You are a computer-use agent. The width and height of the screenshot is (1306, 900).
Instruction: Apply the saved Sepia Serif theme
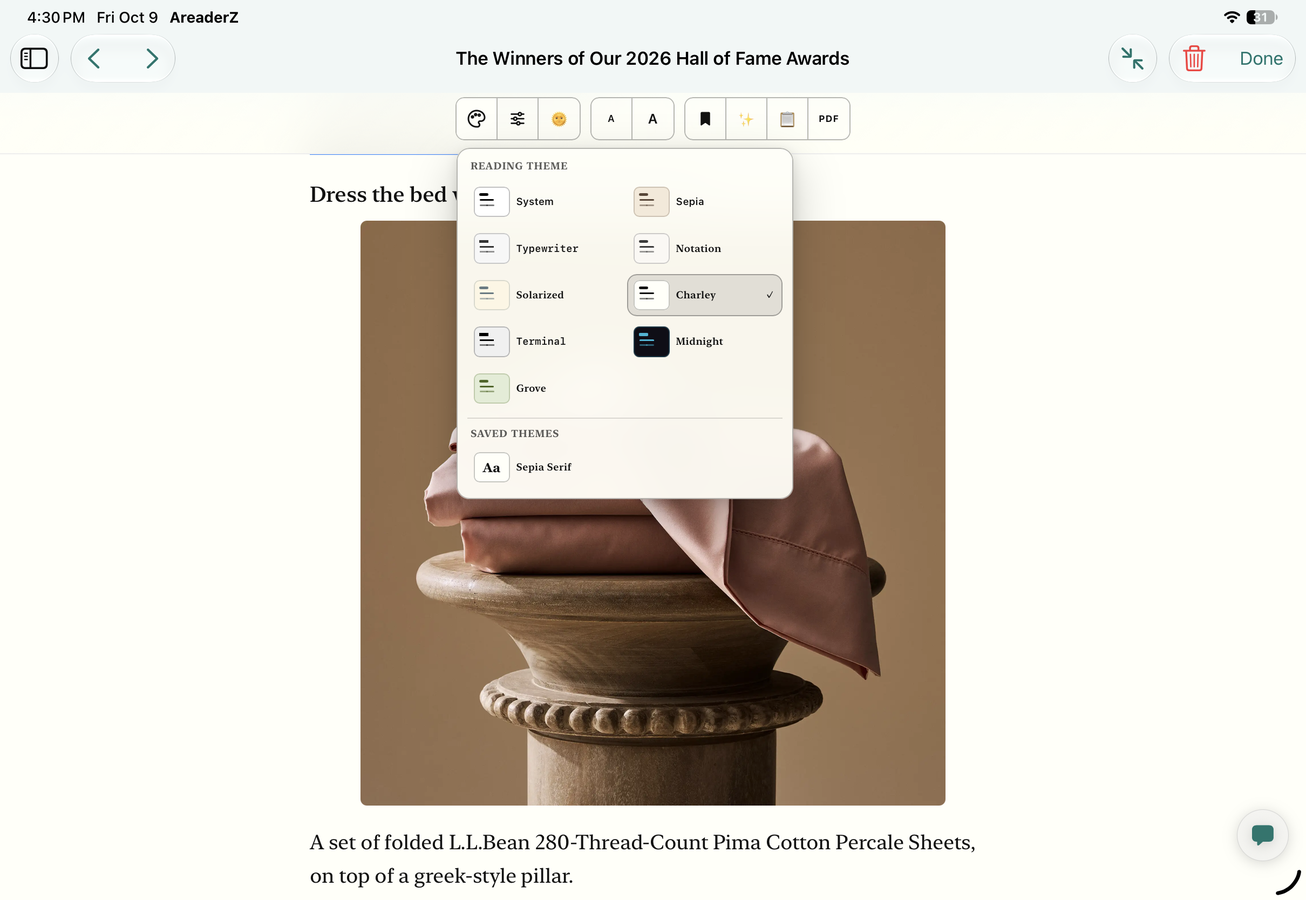click(x=545, y=467)
